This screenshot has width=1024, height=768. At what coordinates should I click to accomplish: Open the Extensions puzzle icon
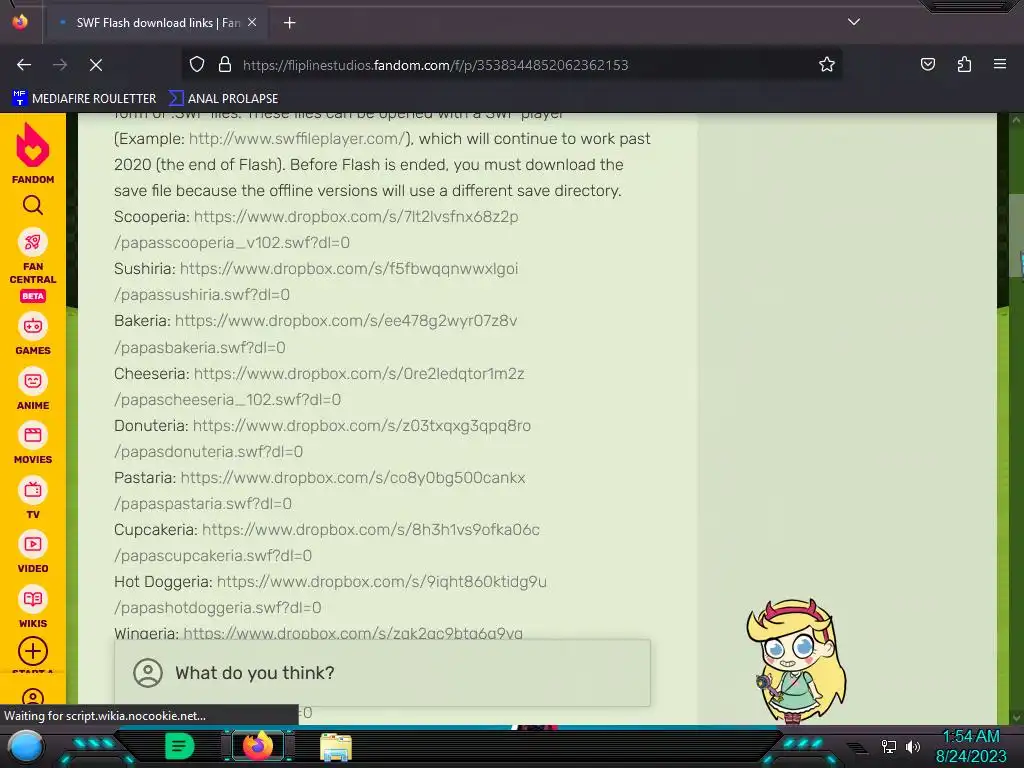tap(964, 64)
